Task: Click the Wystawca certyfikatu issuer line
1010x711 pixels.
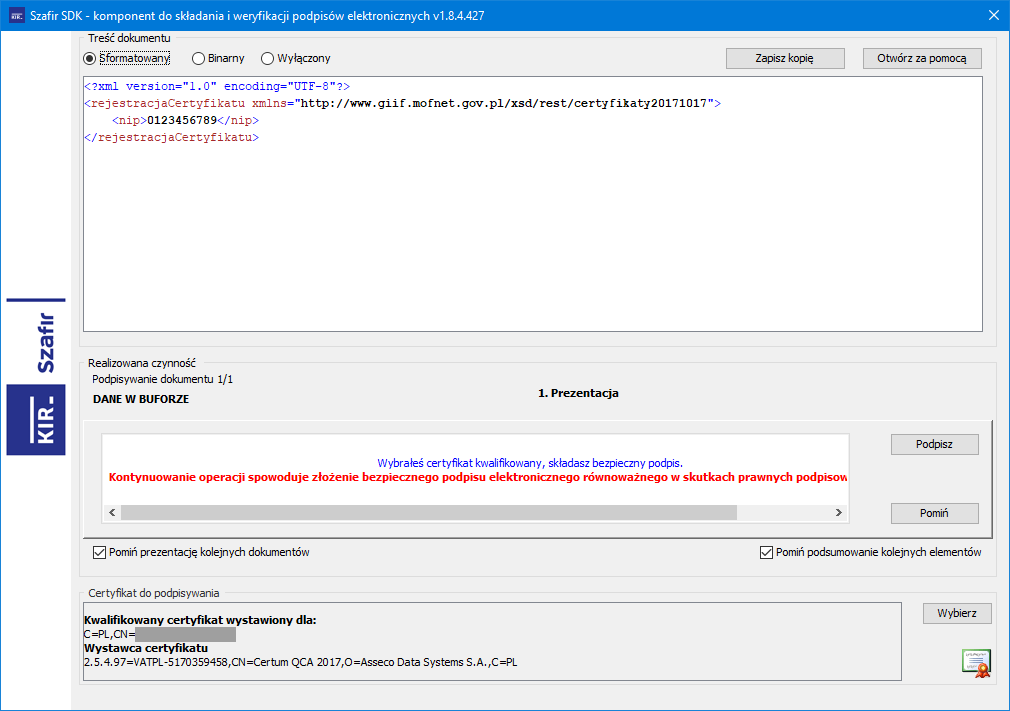Action: point(301,662)
